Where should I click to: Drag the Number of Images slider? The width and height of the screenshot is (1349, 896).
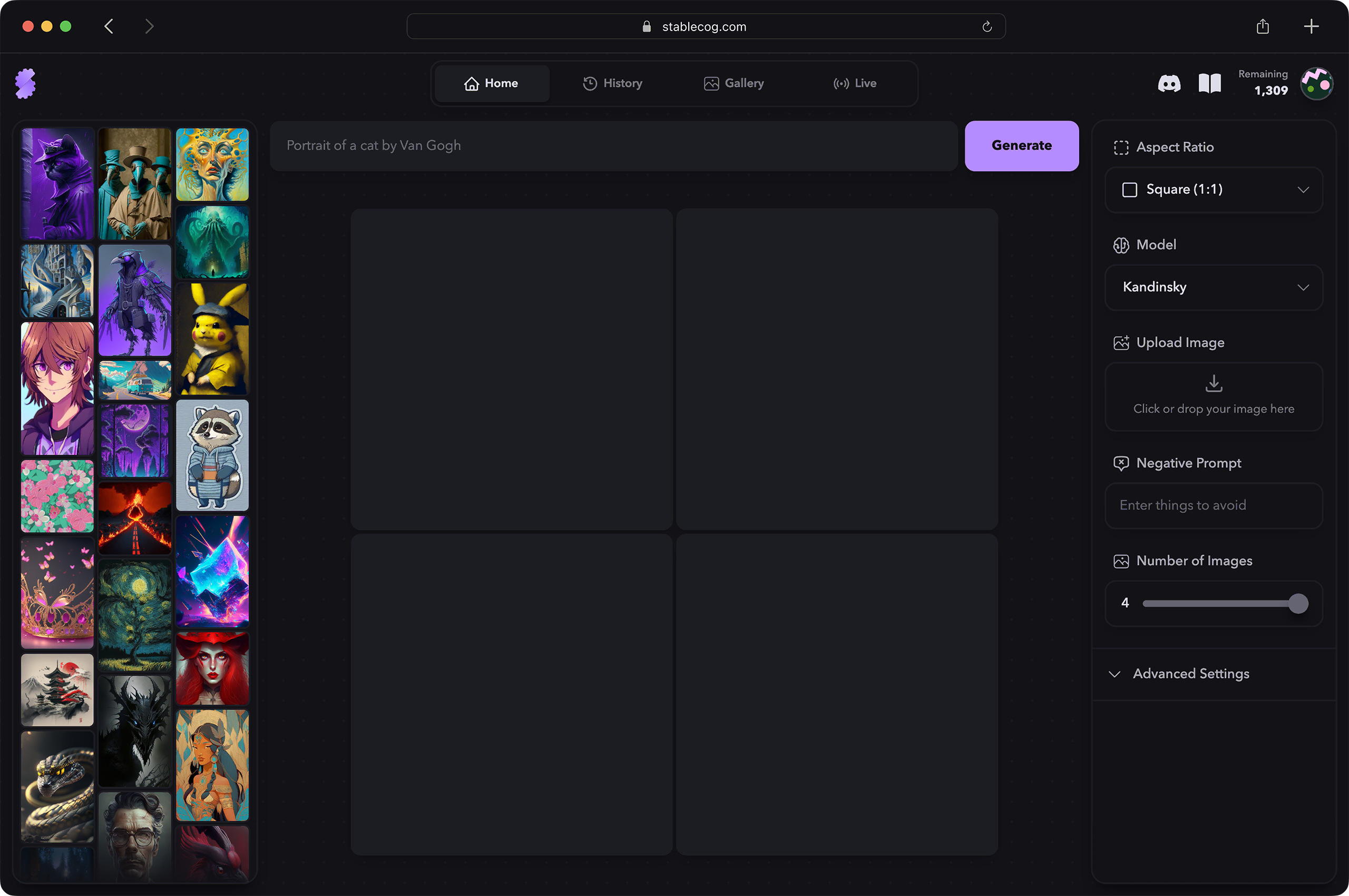(x=1298, y=603)
